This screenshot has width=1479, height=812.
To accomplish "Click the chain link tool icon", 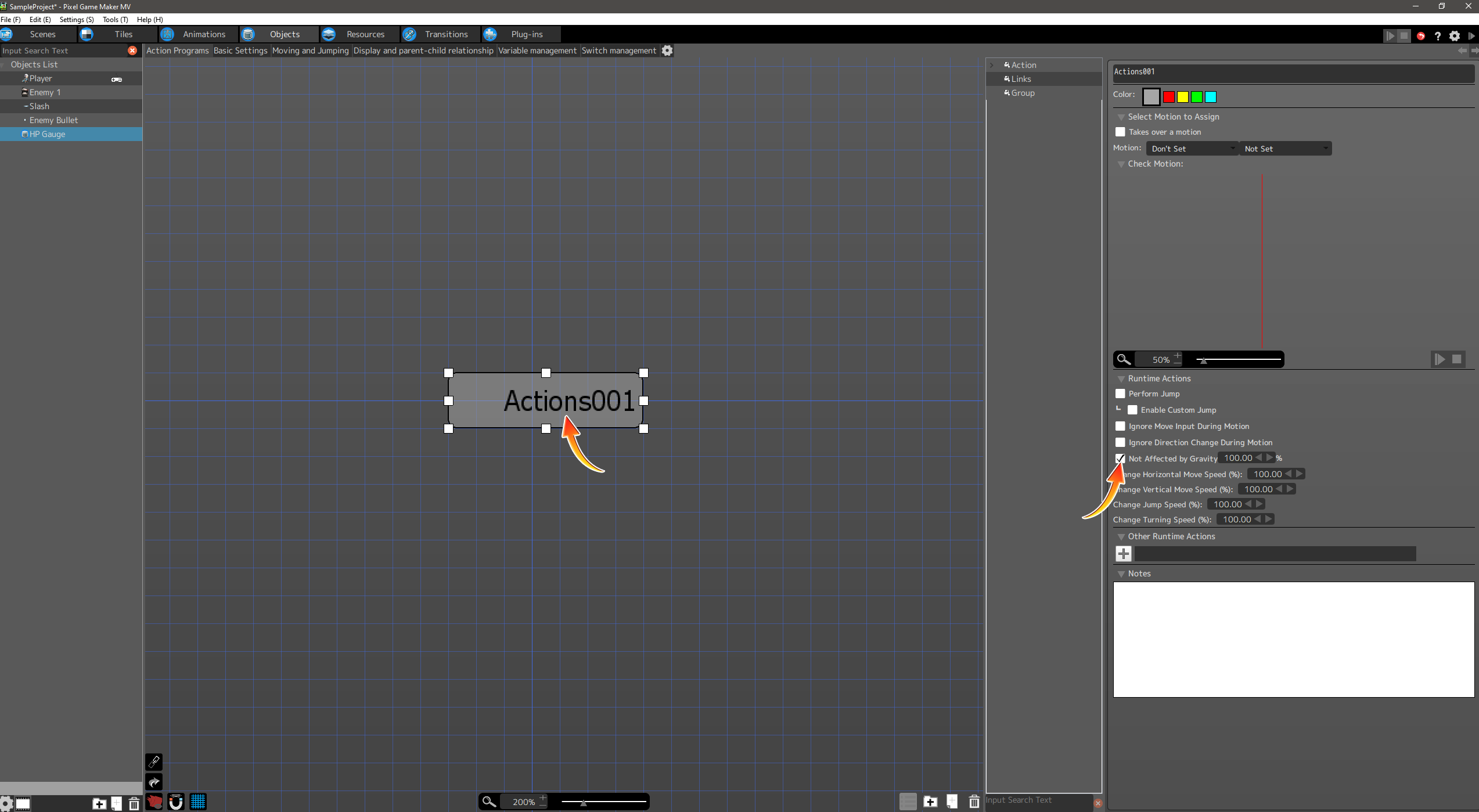I will (154, 761).
